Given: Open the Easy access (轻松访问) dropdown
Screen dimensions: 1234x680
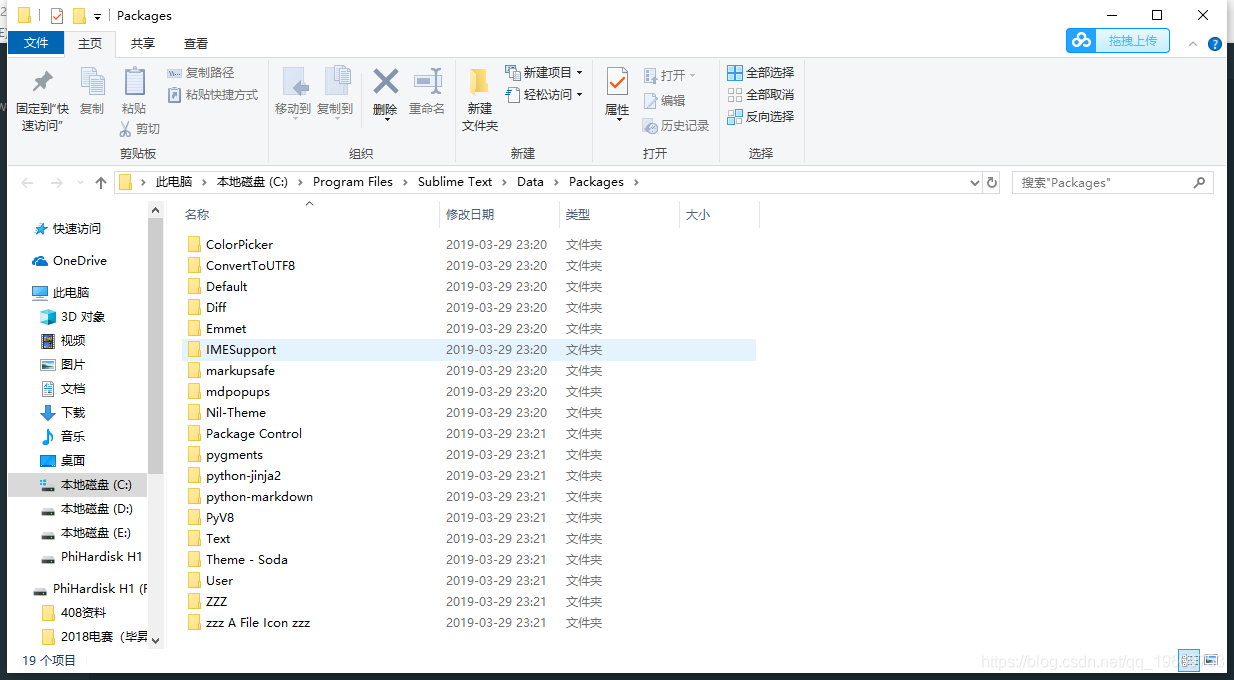Looking at the screenshot, I should tap(544, 95).
